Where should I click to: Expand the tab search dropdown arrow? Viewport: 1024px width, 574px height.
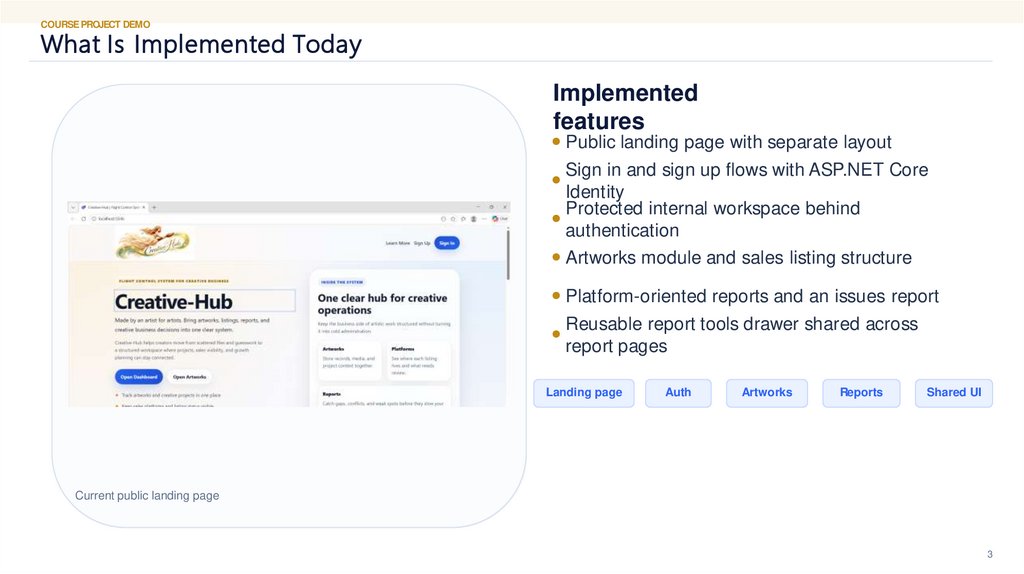coord(73,206)
